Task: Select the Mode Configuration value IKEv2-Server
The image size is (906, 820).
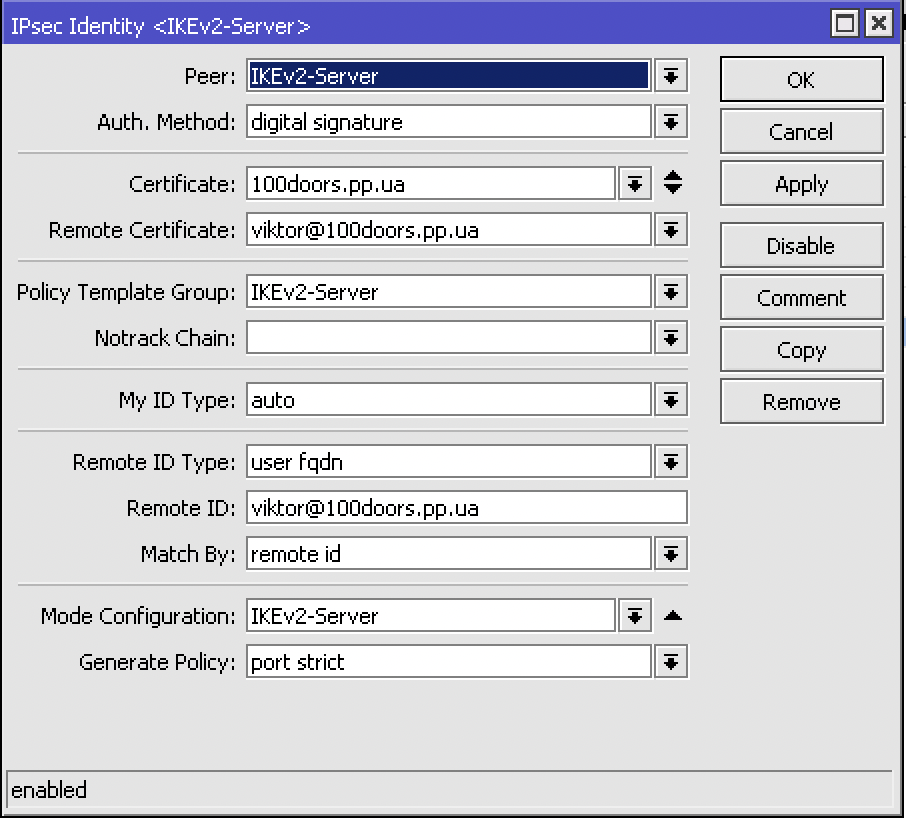Action: click(x=430, y=615)
